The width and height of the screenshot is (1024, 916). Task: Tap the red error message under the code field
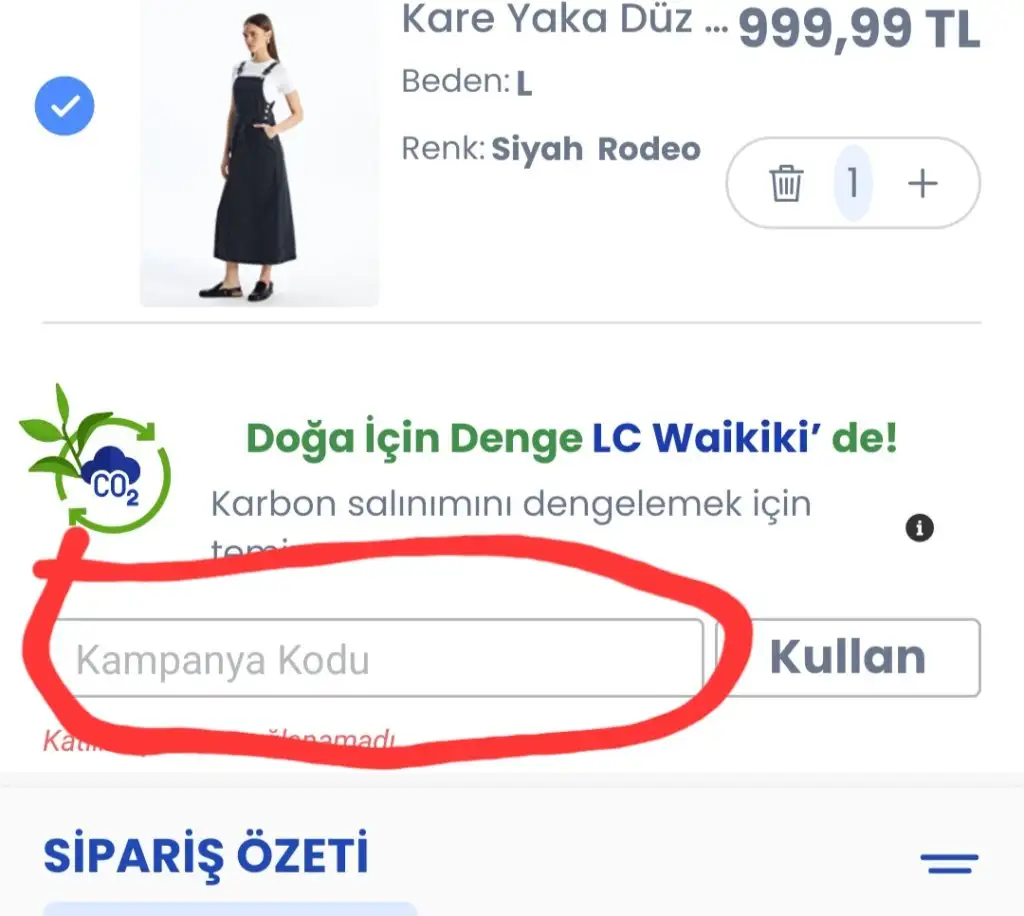(219, 741)
